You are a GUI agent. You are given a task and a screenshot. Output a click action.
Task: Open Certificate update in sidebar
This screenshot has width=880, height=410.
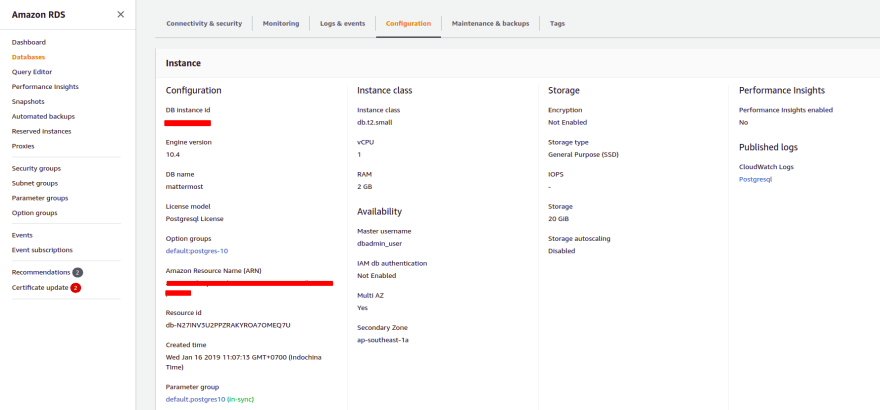(x=40, y=288)
